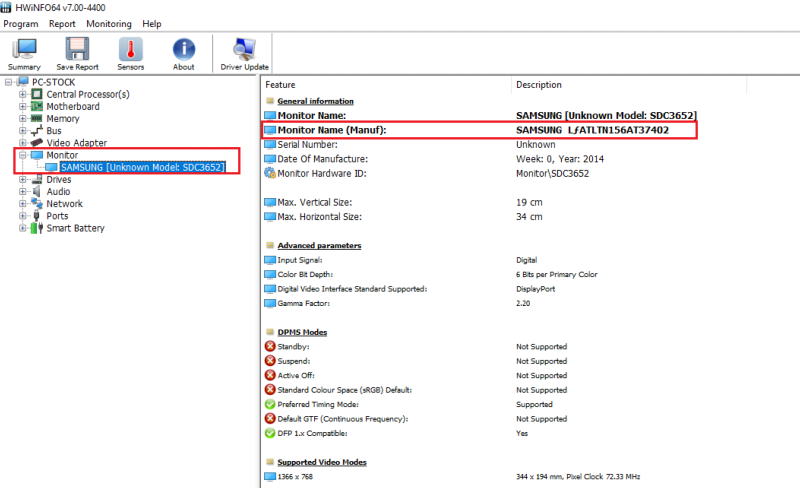Expand the Motherboard node

click(22, 106)
